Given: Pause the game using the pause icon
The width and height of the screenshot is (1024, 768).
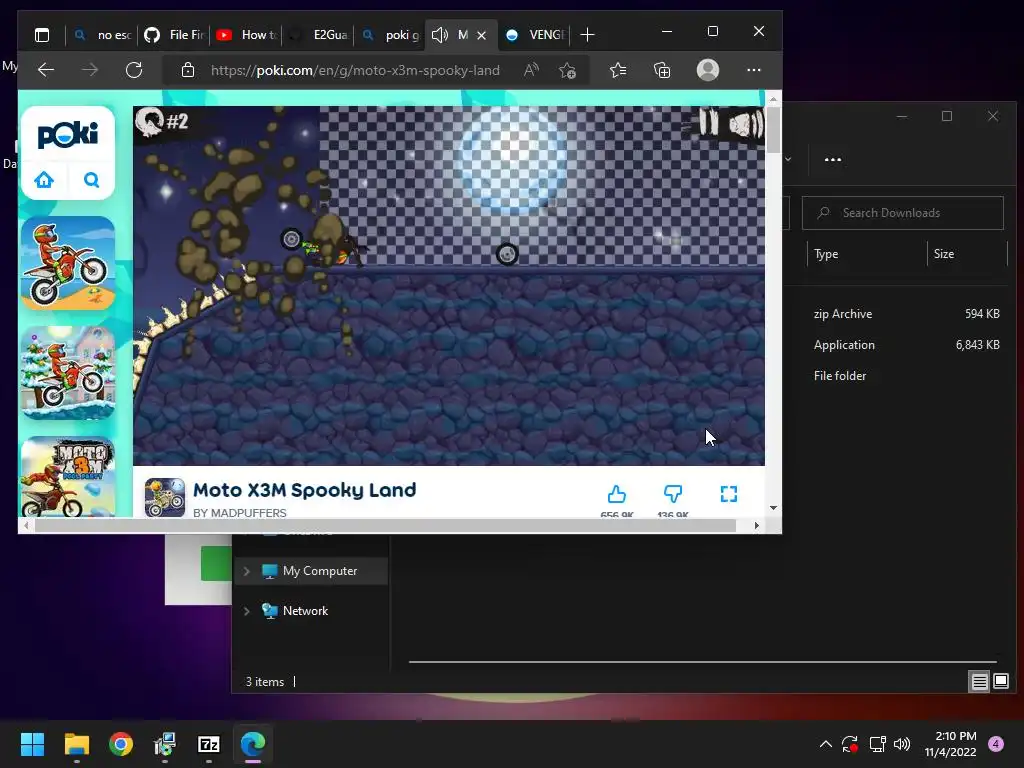Looking at the screenshot, I should 709,123.
